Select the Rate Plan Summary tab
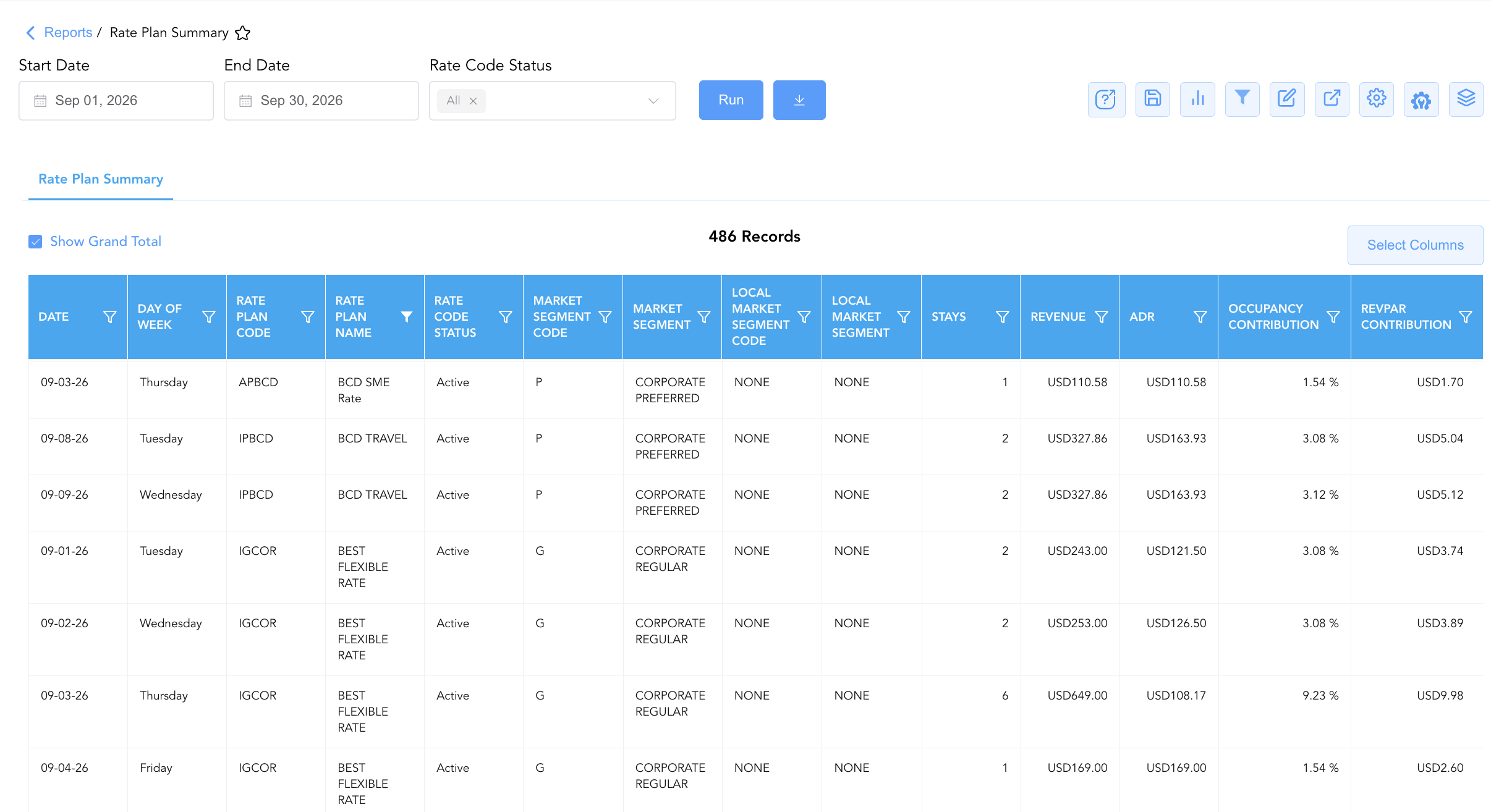The height and width of the screenshot is (812, 1491). point(101,179)
